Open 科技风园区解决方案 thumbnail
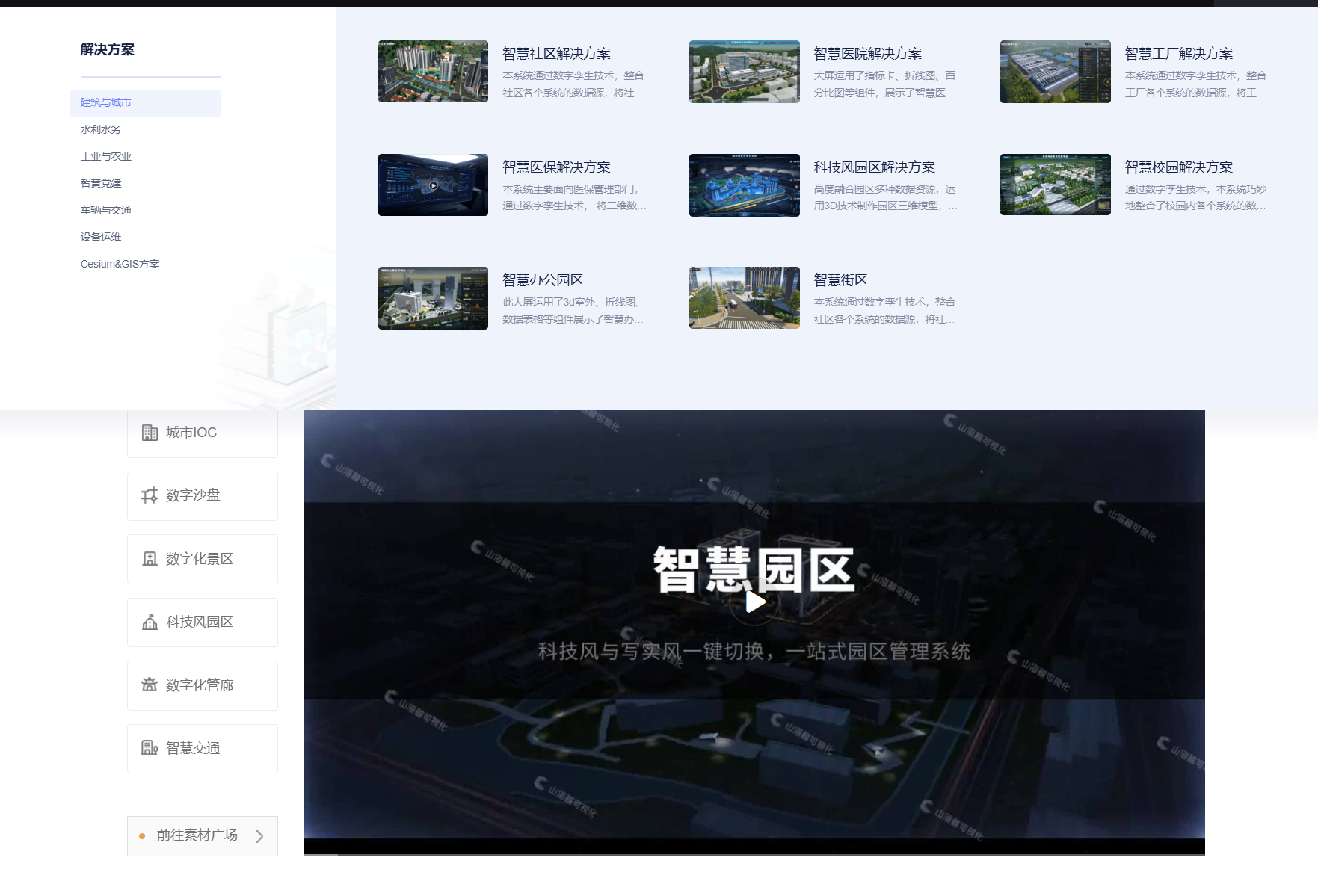The height and width of the screenshot is (896, 1318). [744, 185]
